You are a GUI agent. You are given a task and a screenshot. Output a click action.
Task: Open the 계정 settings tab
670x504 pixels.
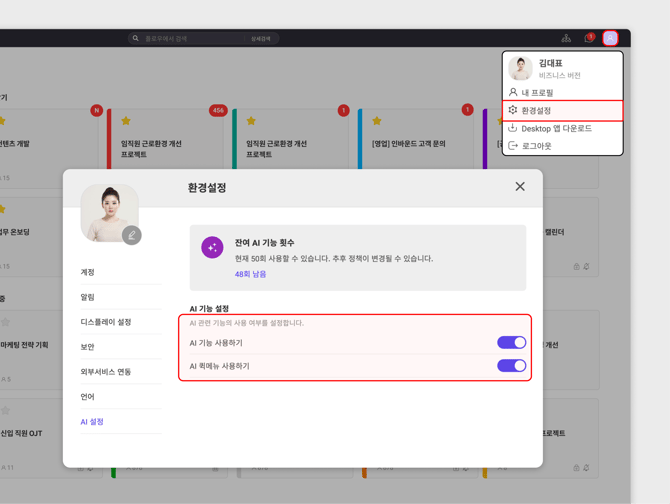pyautogui.click(x=121, y=272)
